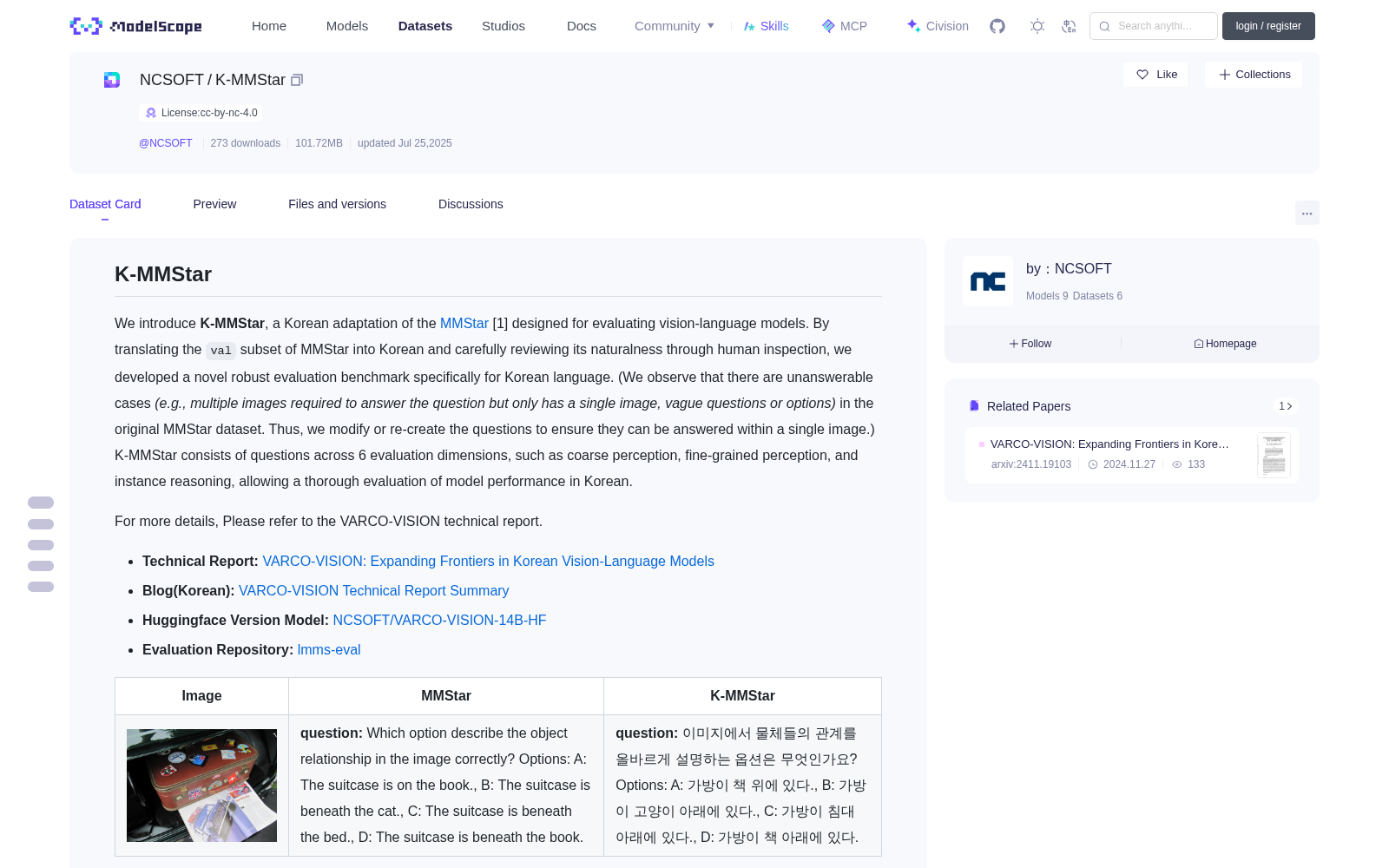Viewport: 1389px width, 868px height.
Task: Open VARCO-VISION Technical Report Summary blog link
Action: coord(374,590)
